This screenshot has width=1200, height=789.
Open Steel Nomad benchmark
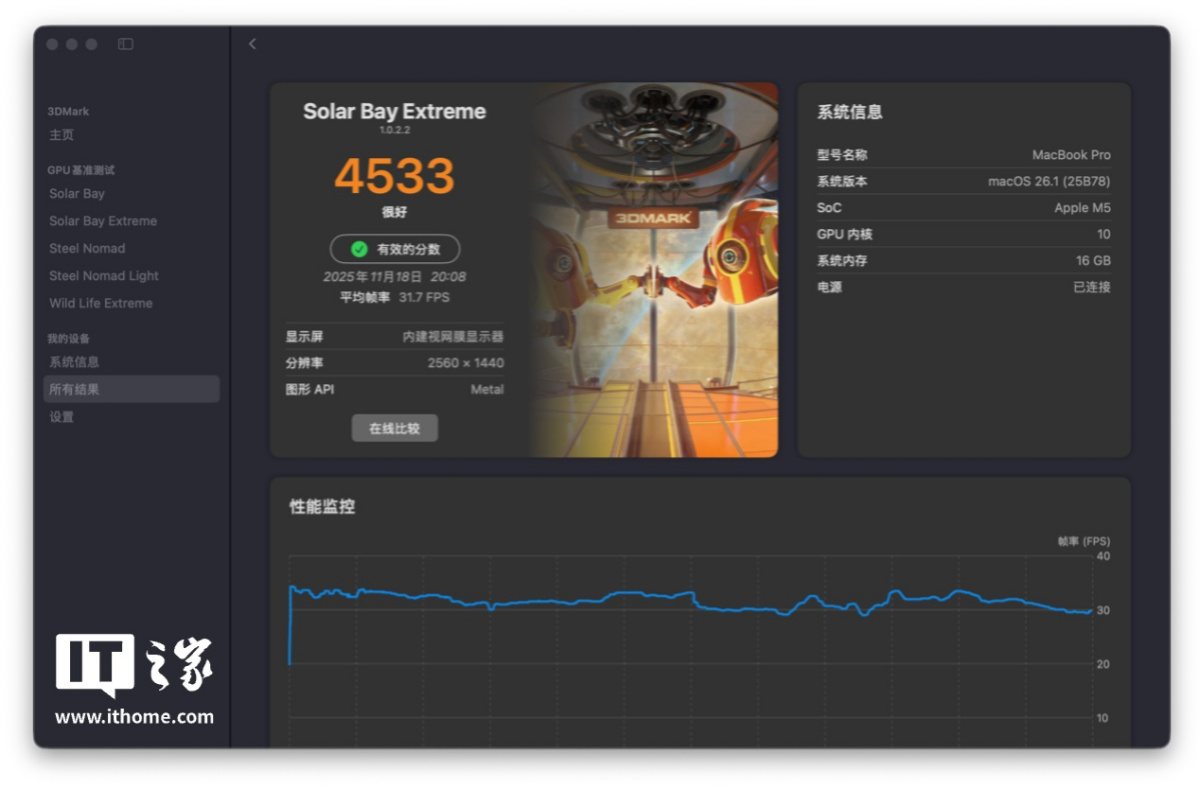87,248
